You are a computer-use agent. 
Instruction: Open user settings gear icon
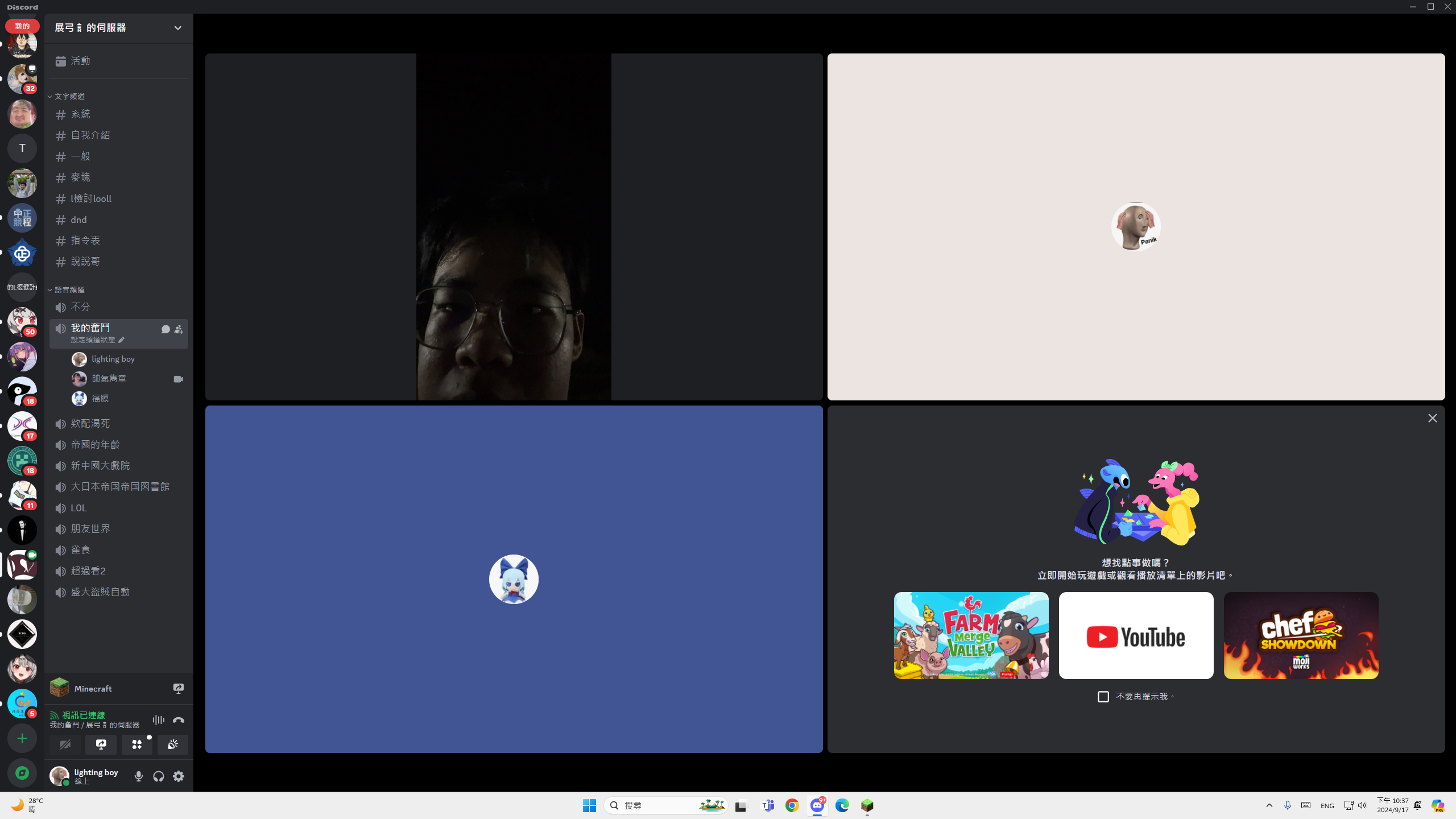click(x=179, y=776)
